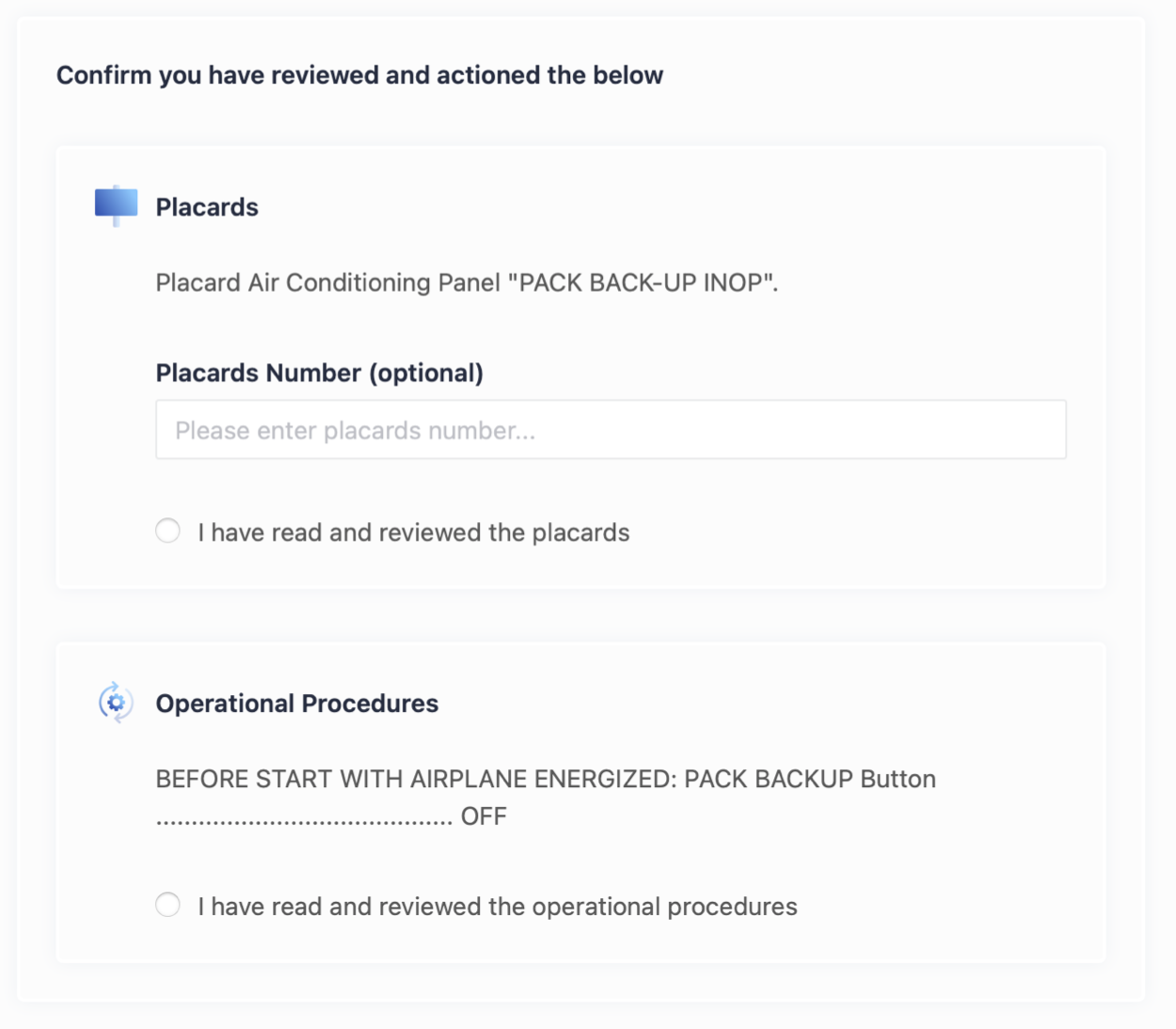Click the word "(optional)" in the field label
Image resolution: width=1176 pixels, height=1029 pixels.
(426, 372)
